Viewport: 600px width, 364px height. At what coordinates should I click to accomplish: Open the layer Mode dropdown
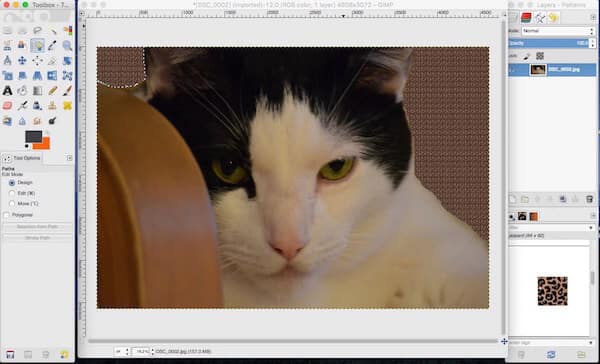558,31
